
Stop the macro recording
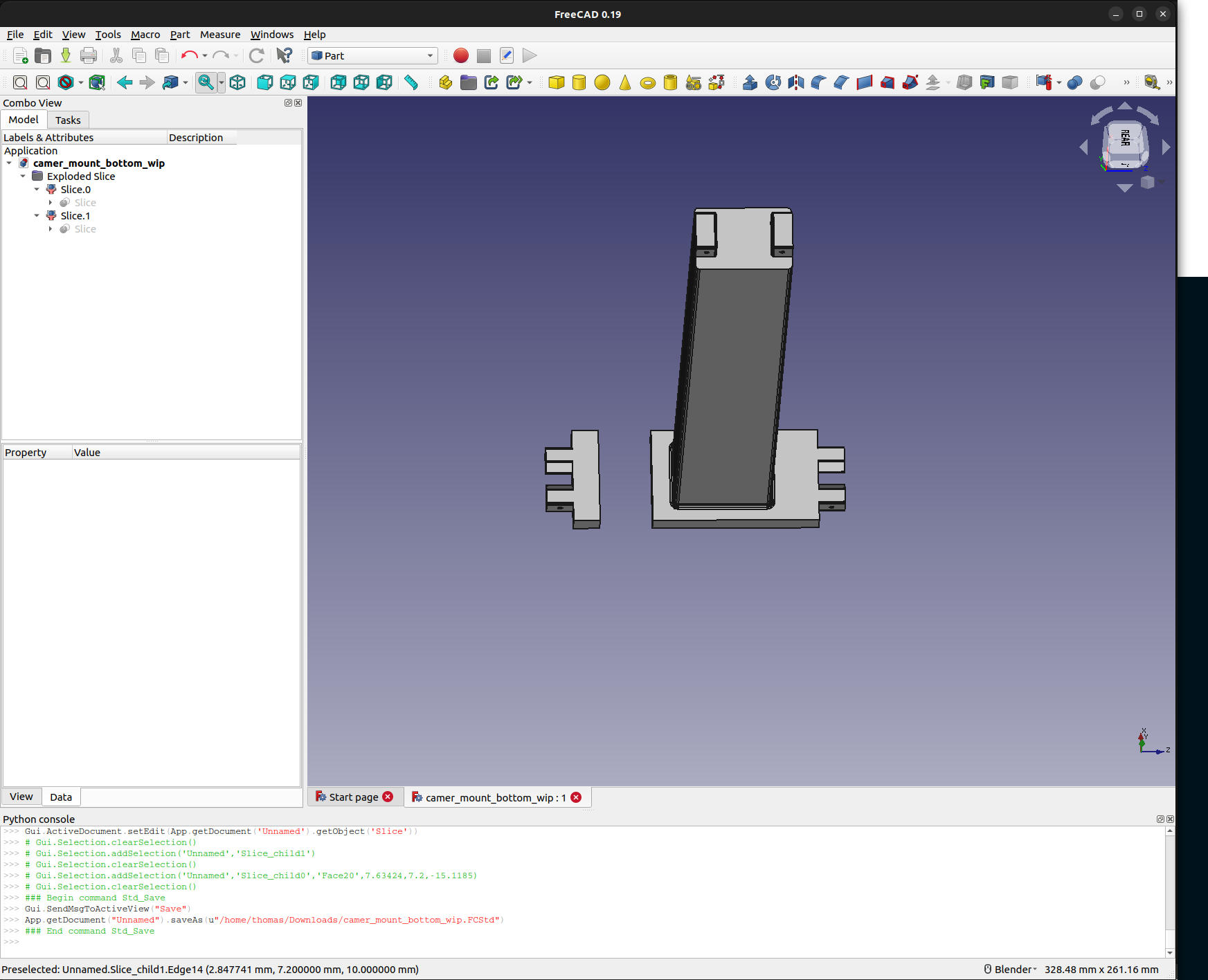click(x=483, y=55)
